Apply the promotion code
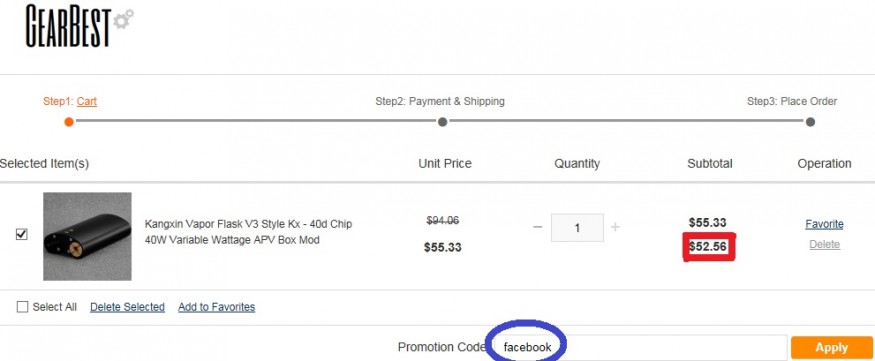 pos(831,347)
